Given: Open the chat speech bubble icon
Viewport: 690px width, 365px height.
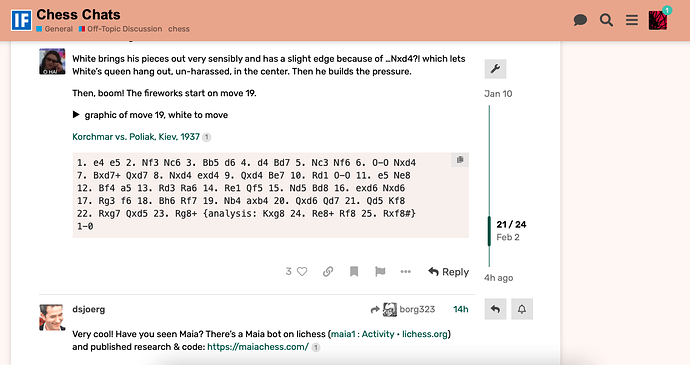Looking at the screenshot, I should (x=580, y=20).
